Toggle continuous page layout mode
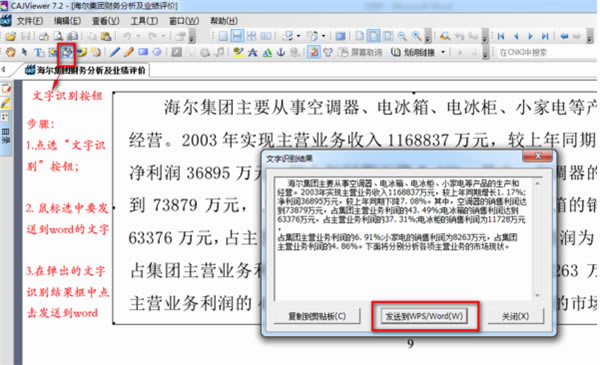This screenshot has height=365, width=600. (237, 36)
